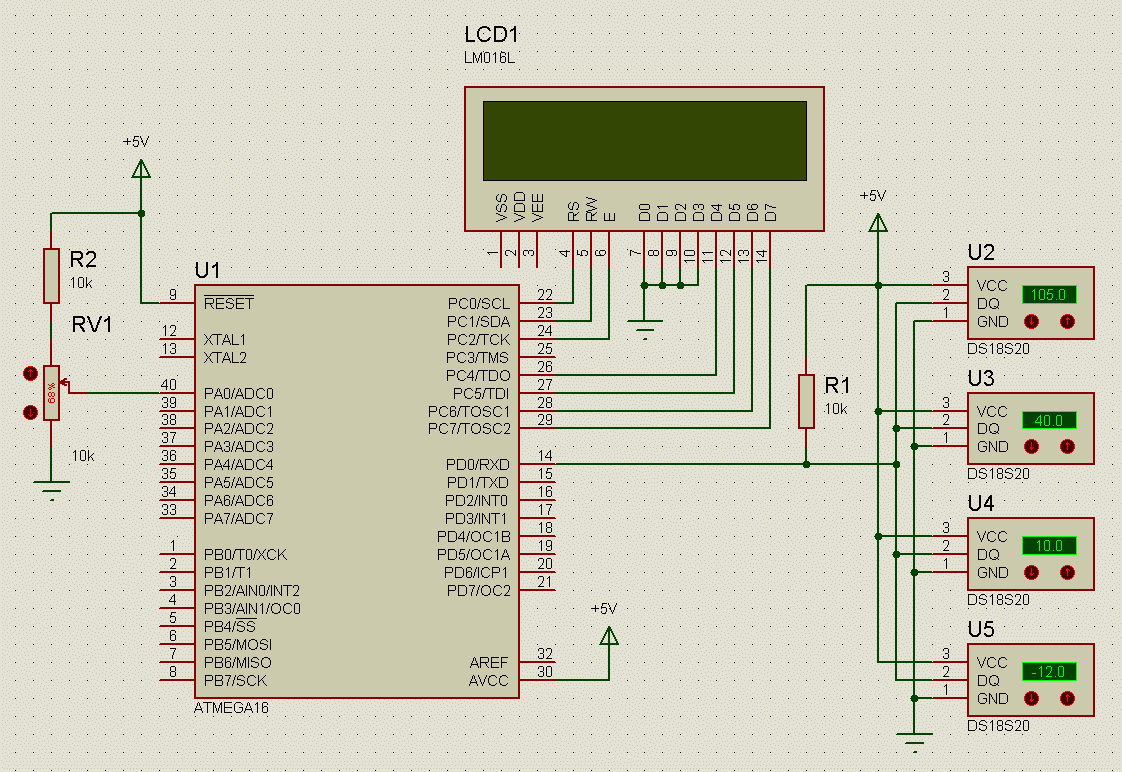Click the +5V power terminal near AVCC
The width and height of the screenshot is (1122, 772).
[x=609, y=635]
